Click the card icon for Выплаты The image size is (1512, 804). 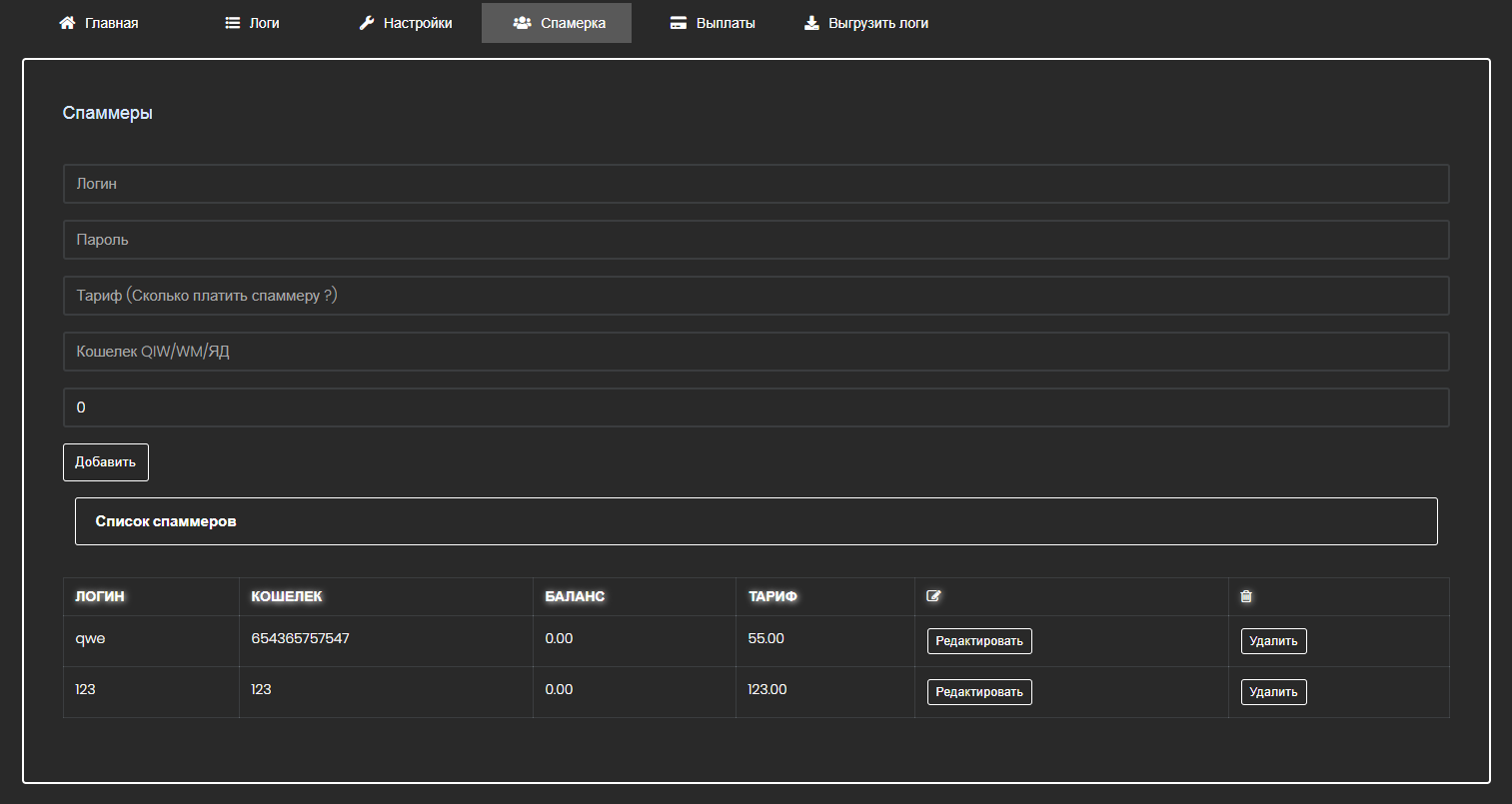pyautogui.click(x=679, y=23)
